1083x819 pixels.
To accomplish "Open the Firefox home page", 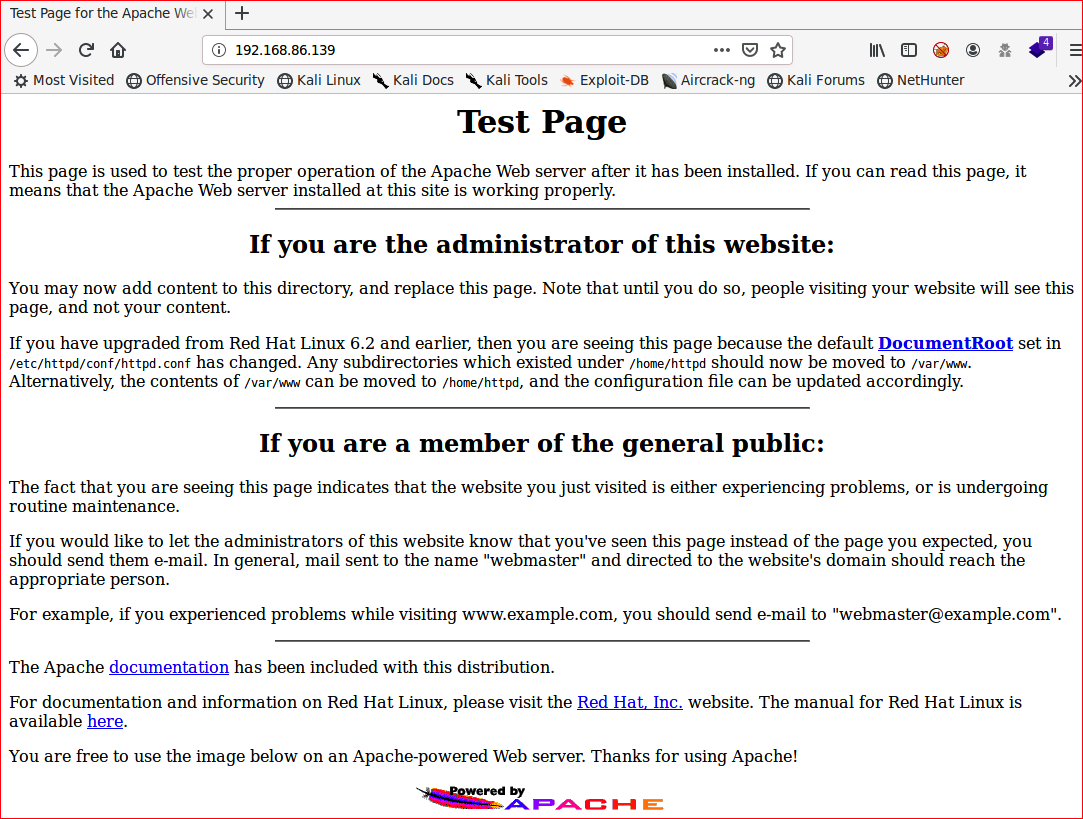I will point(118,50).
